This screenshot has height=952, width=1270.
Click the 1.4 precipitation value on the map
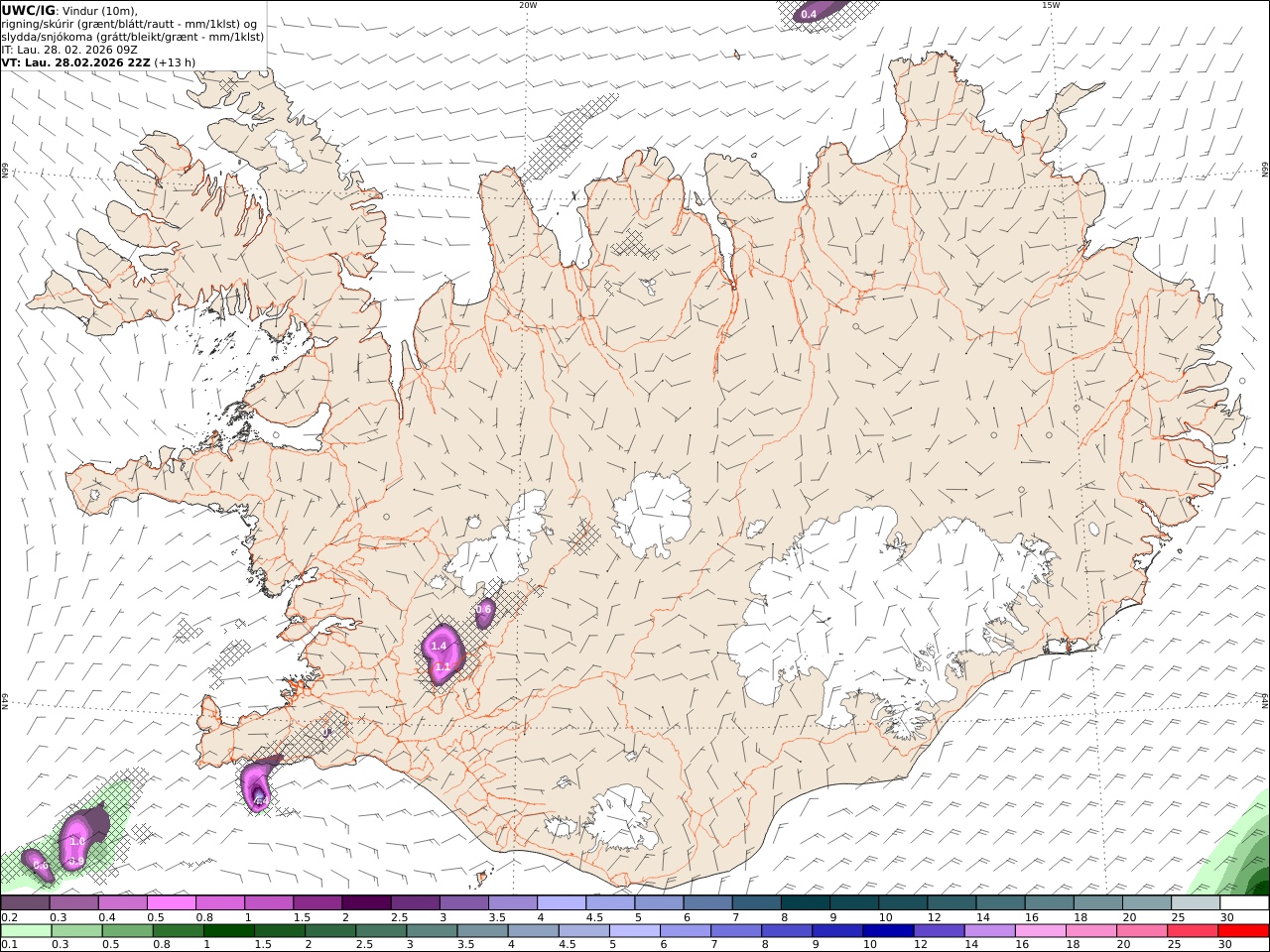[x=439, y=647]
